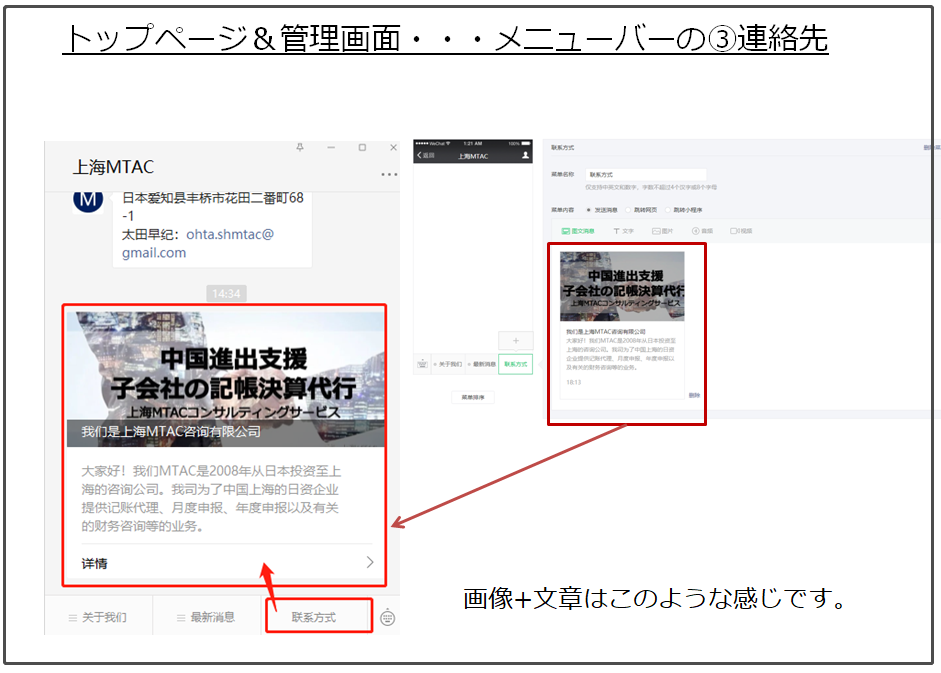Click article title 我们是上海MTAC咨询有限公司 in chat

171,432
